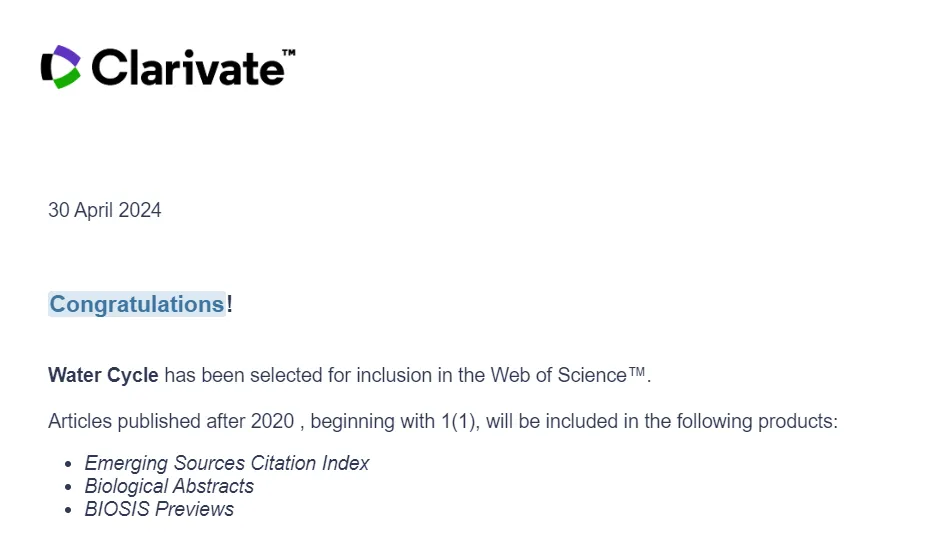Screen dimensions: 925x546
Task: Click the trademark symbol beside Clarivate
Action: 288,52
